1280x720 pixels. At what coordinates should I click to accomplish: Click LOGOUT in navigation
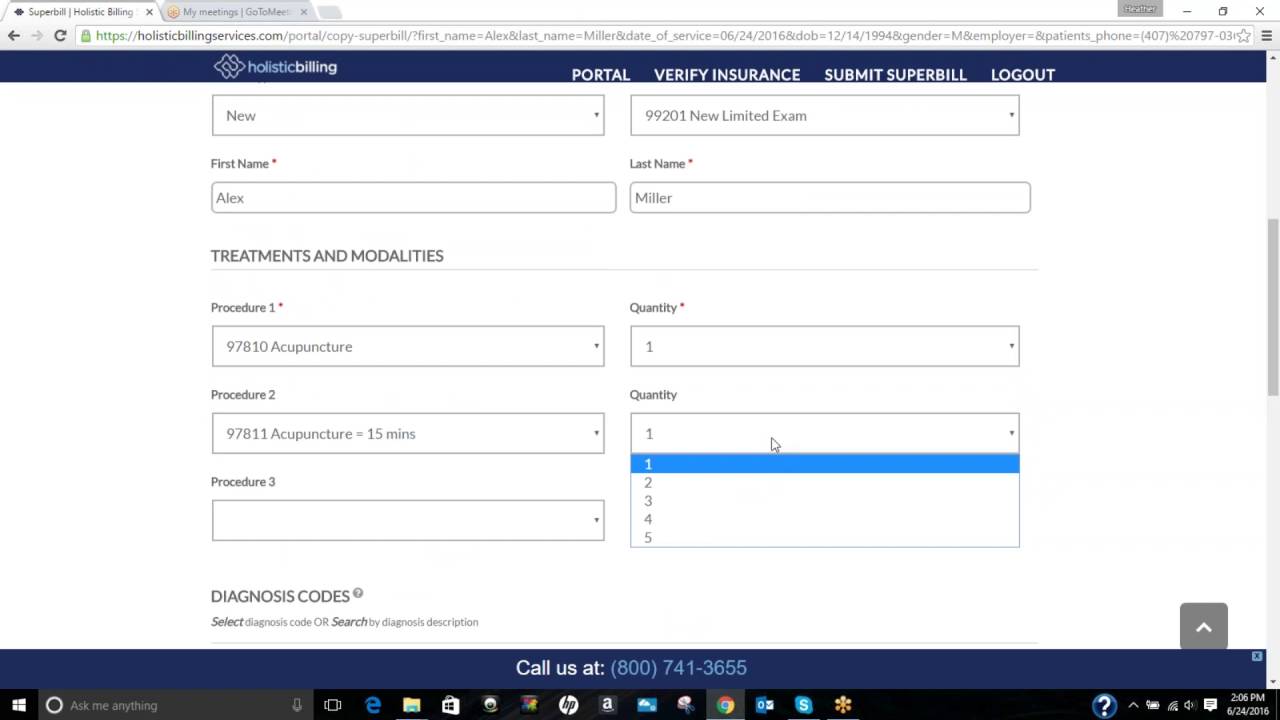[x=1023, y=75]
